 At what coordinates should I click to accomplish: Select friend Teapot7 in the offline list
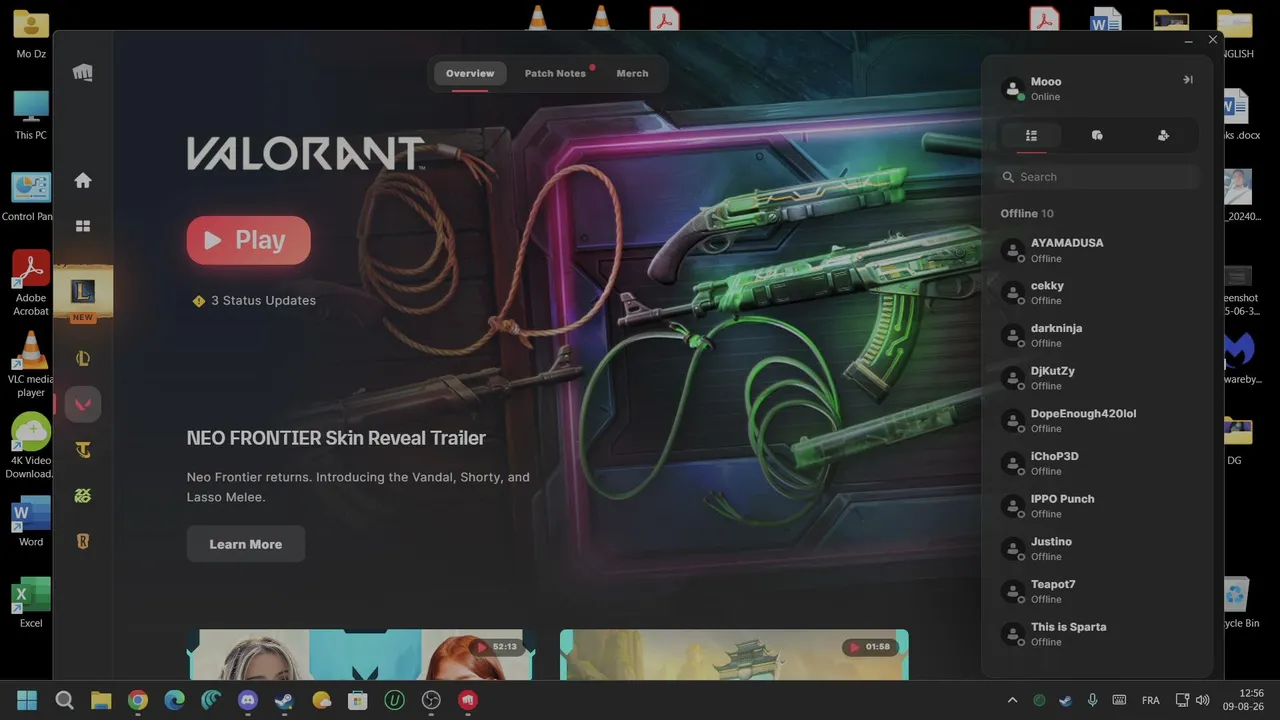[x=1097, y=591]
